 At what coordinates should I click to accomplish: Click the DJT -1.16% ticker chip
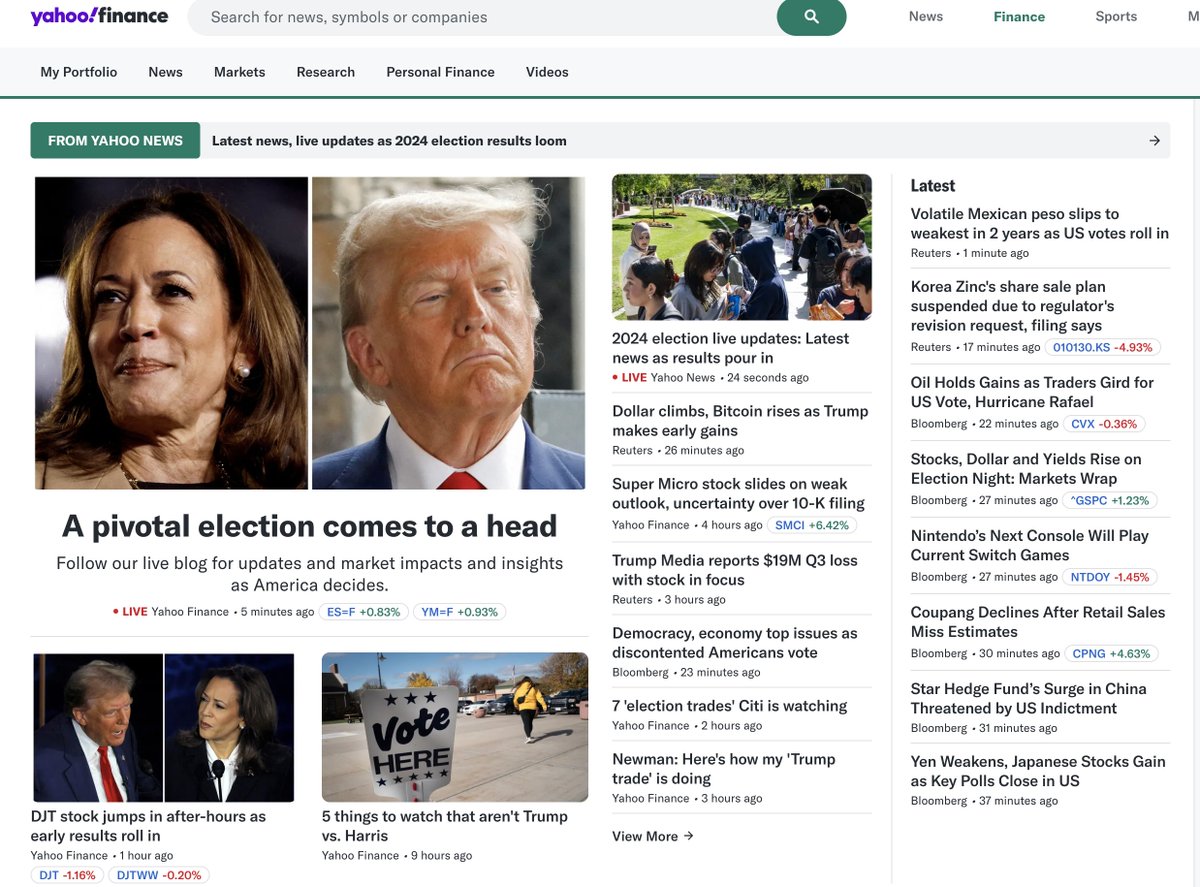[x=67, y=875]
